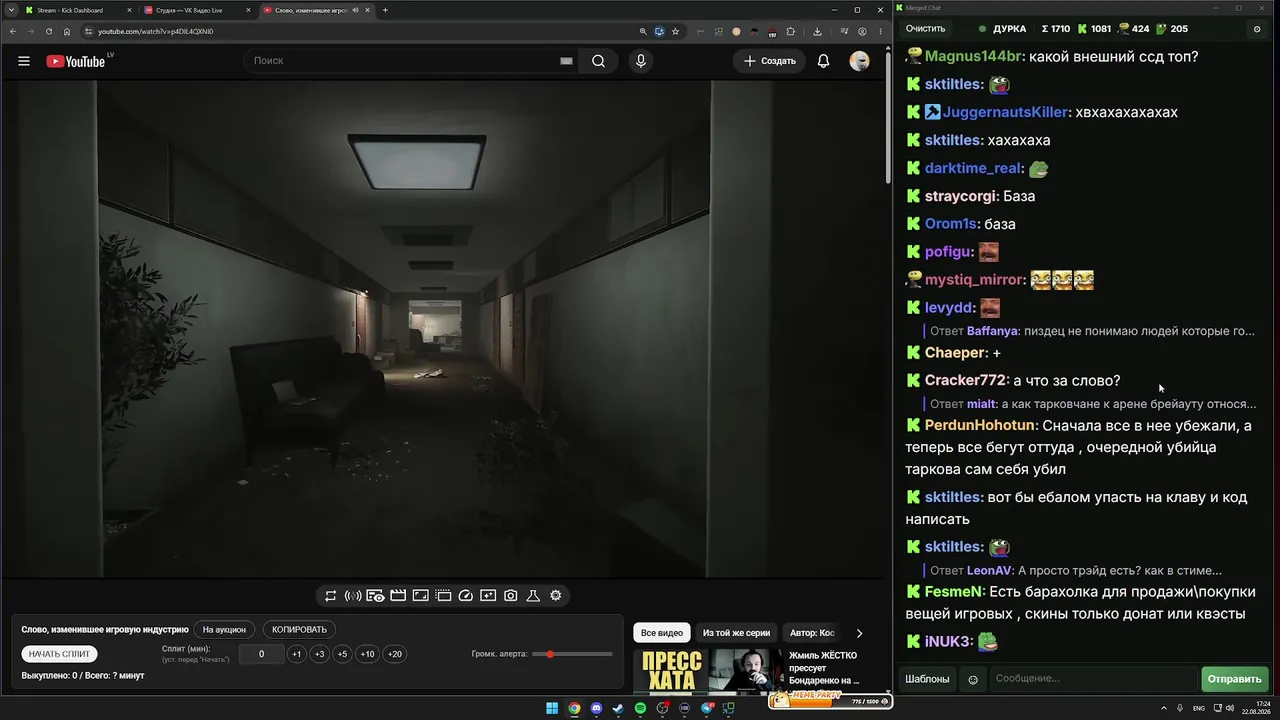
Task: Open Steam from the taskbar
Action: (618, 709)
